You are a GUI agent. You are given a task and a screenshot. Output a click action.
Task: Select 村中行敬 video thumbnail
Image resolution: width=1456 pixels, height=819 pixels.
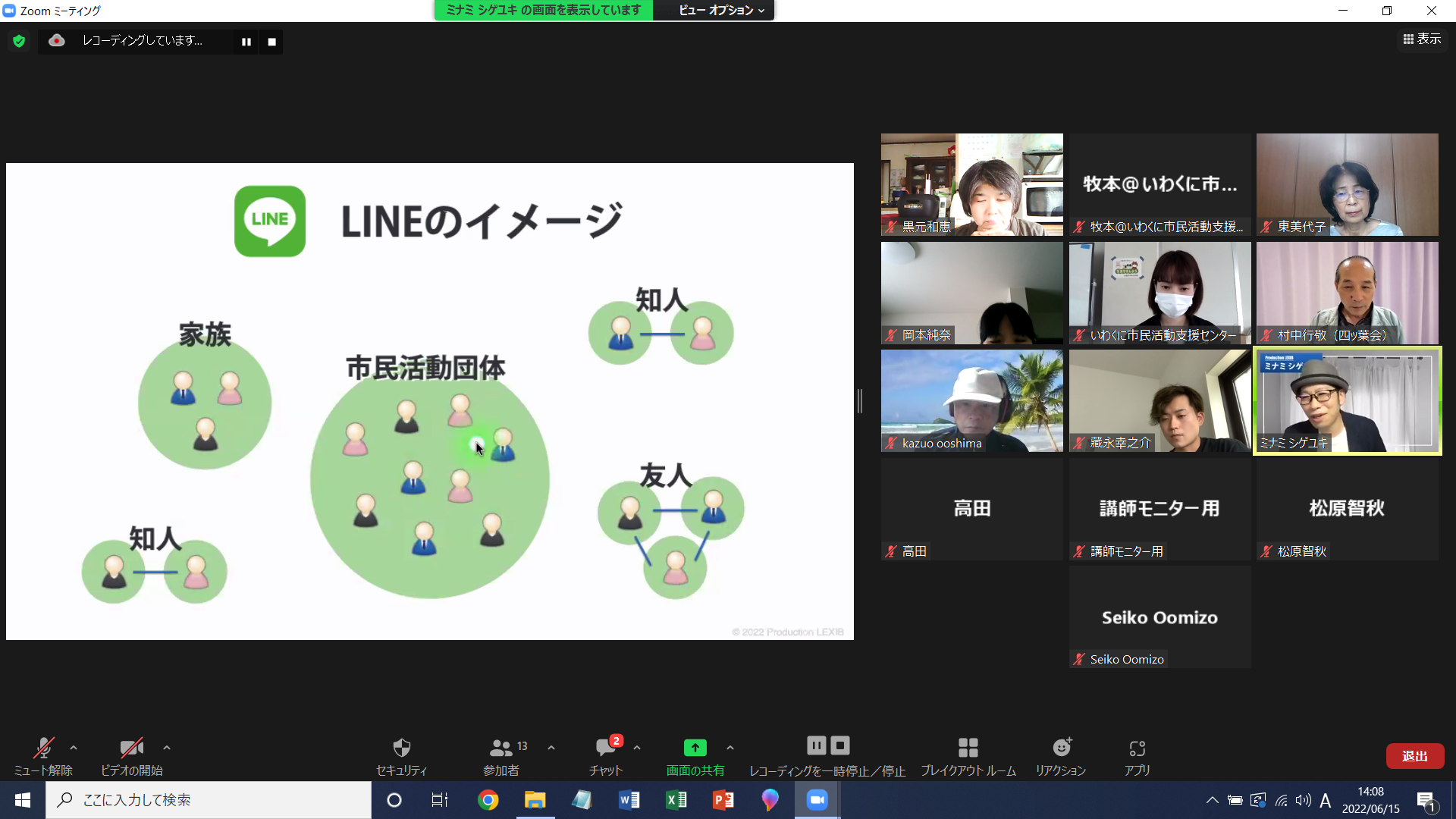point(1347,293)
